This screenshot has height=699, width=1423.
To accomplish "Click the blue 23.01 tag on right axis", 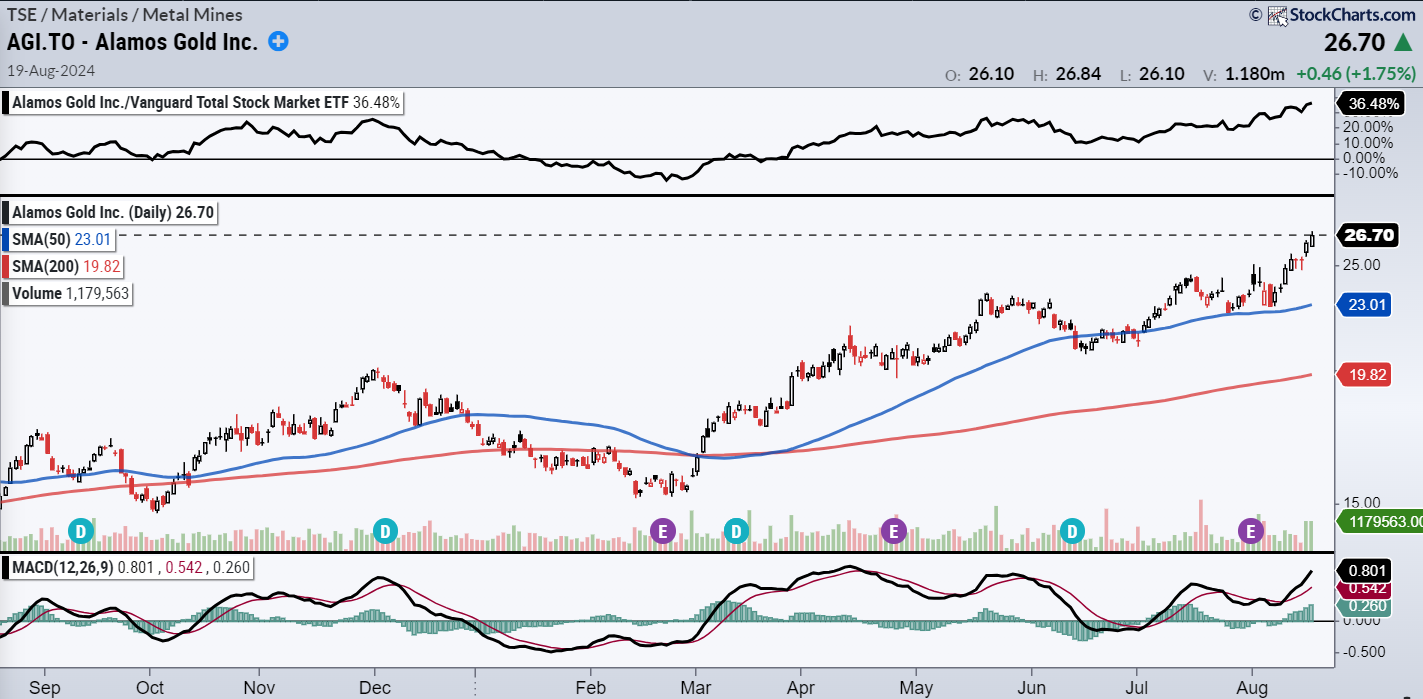I will pyautogui.click(x=1364, y=306).
